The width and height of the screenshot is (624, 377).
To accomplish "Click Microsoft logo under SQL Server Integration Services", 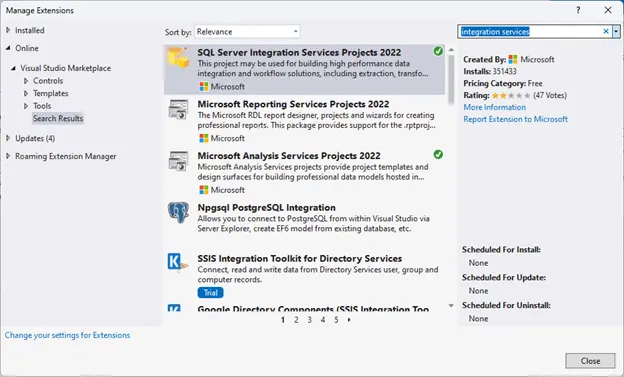I will point(204,86).
